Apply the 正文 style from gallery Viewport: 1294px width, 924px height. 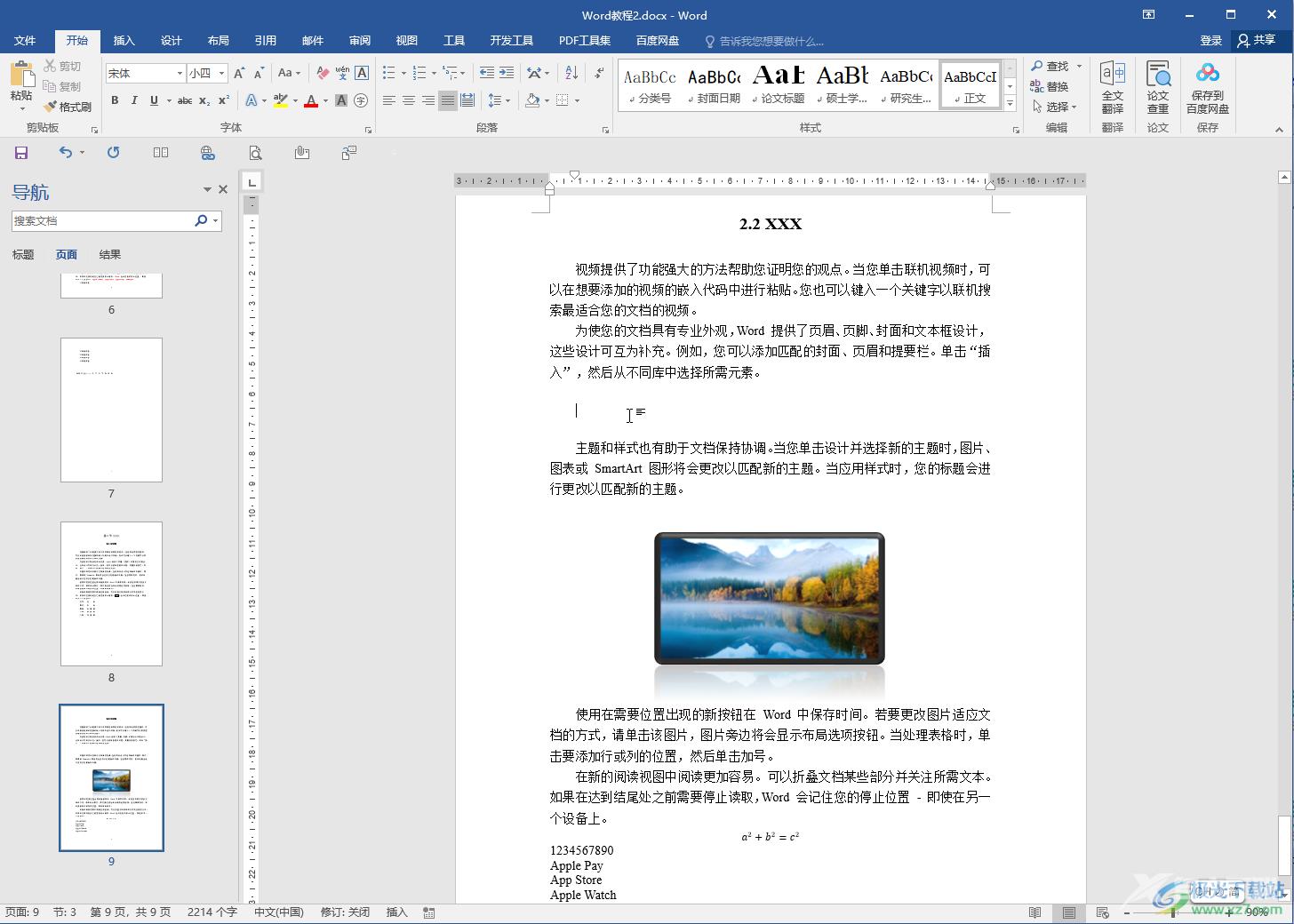(970, 85)
